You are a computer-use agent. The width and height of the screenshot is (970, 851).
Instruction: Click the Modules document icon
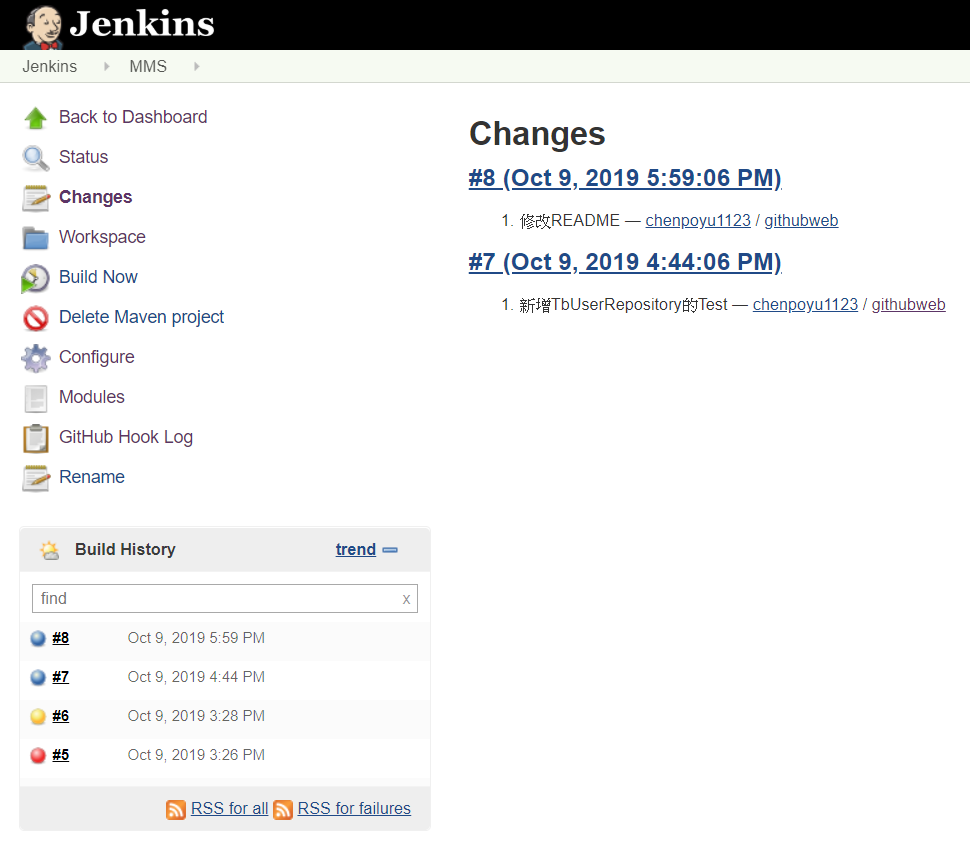tap(35, 398)
